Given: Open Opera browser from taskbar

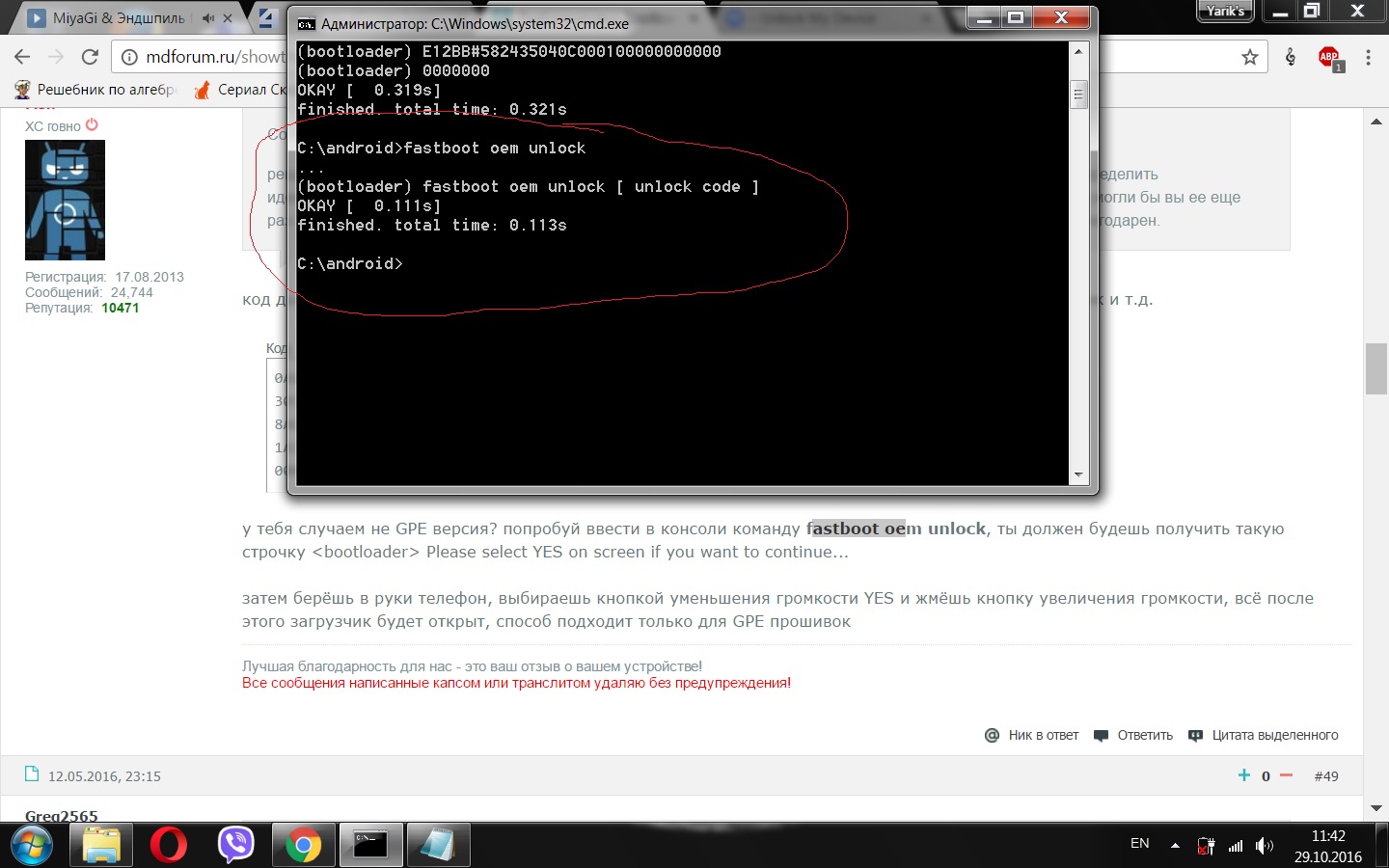Looking at the screenshot, I should [x=169, y=846].
